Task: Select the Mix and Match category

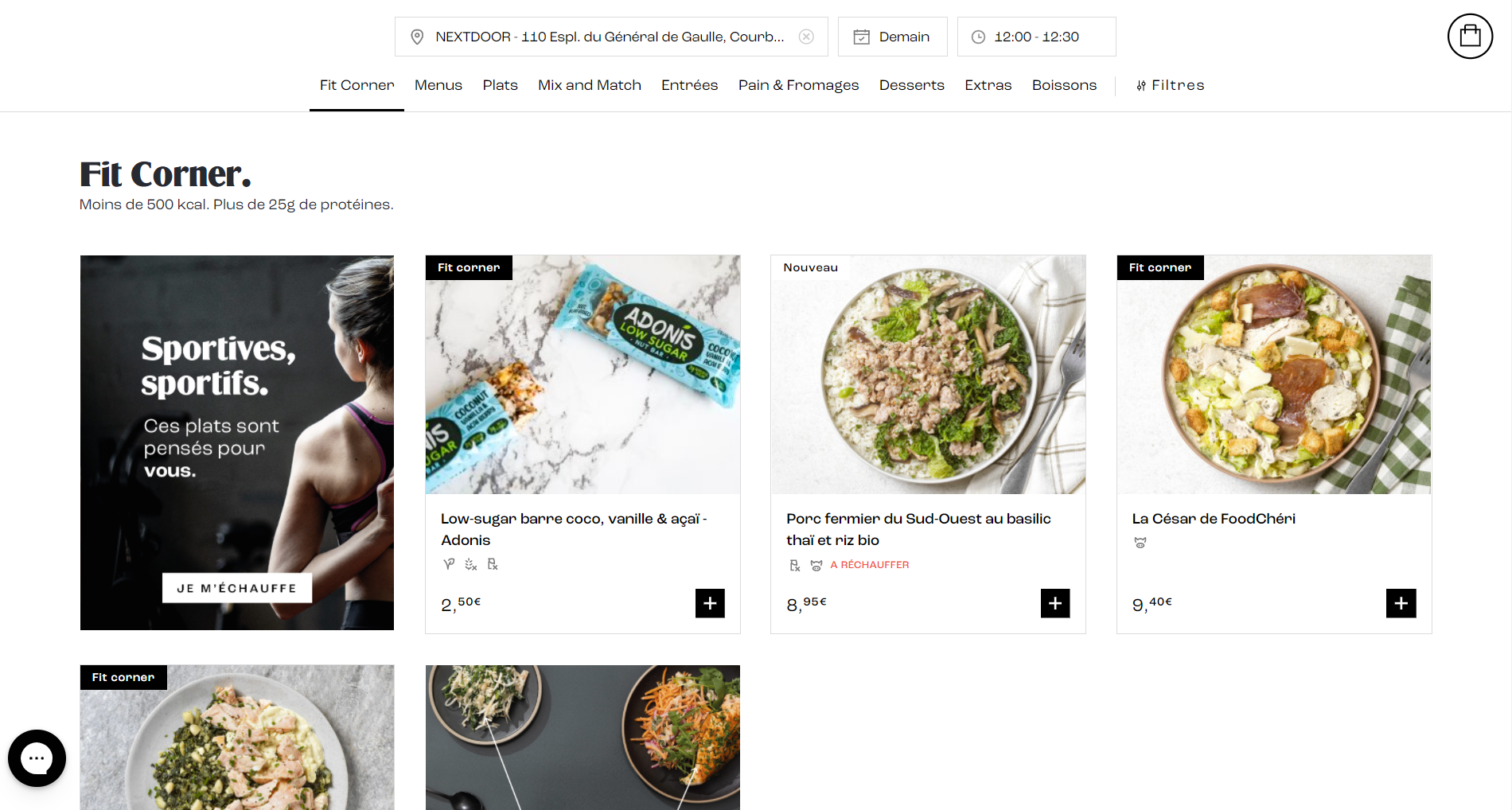Action: pos(589,85)
